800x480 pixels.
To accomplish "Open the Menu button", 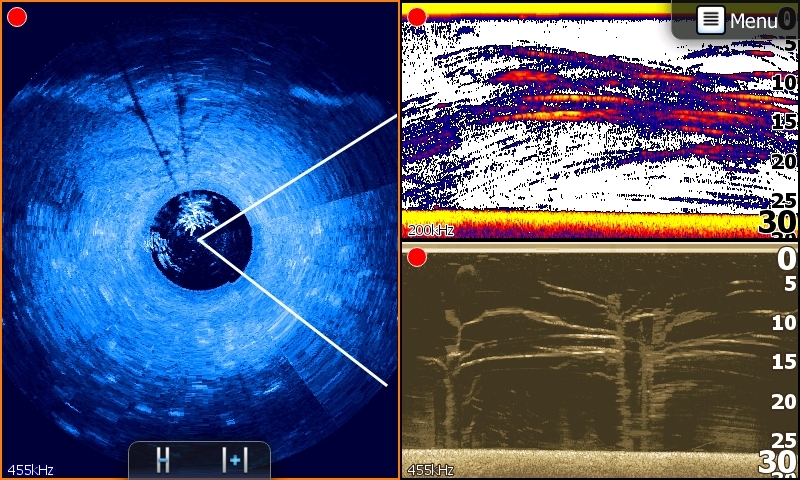I will tap(736, 20).
